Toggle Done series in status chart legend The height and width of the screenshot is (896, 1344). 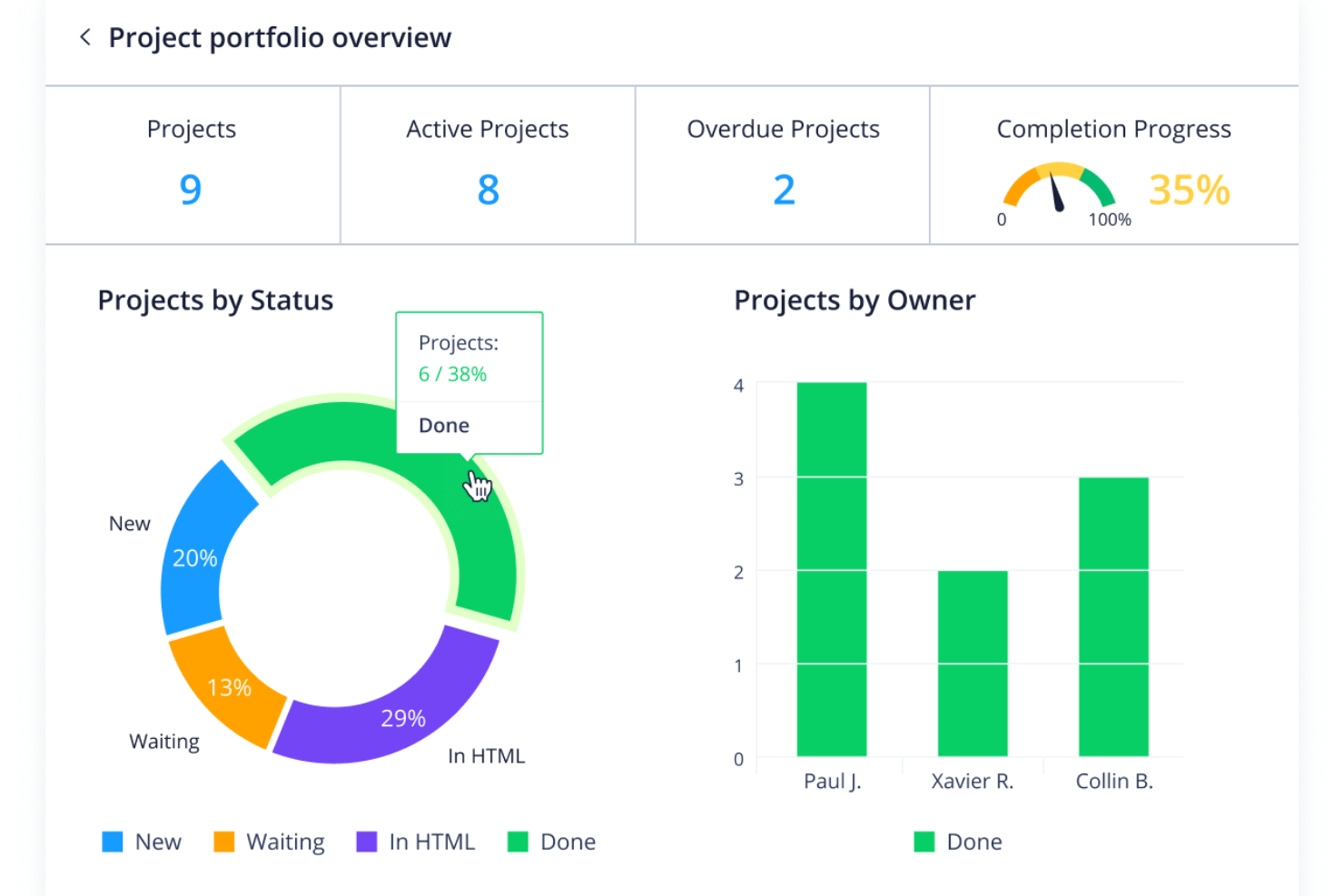568,842
